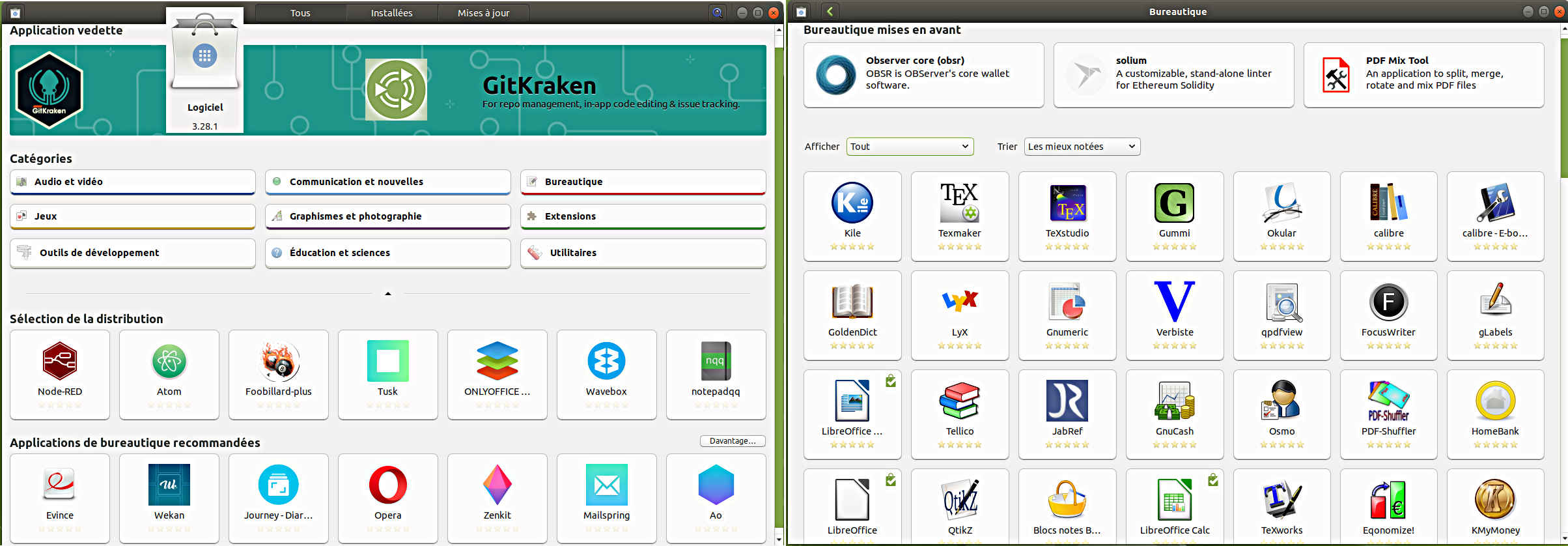
Task: Open the TeXworks app tile
Action: point(1281,508)
